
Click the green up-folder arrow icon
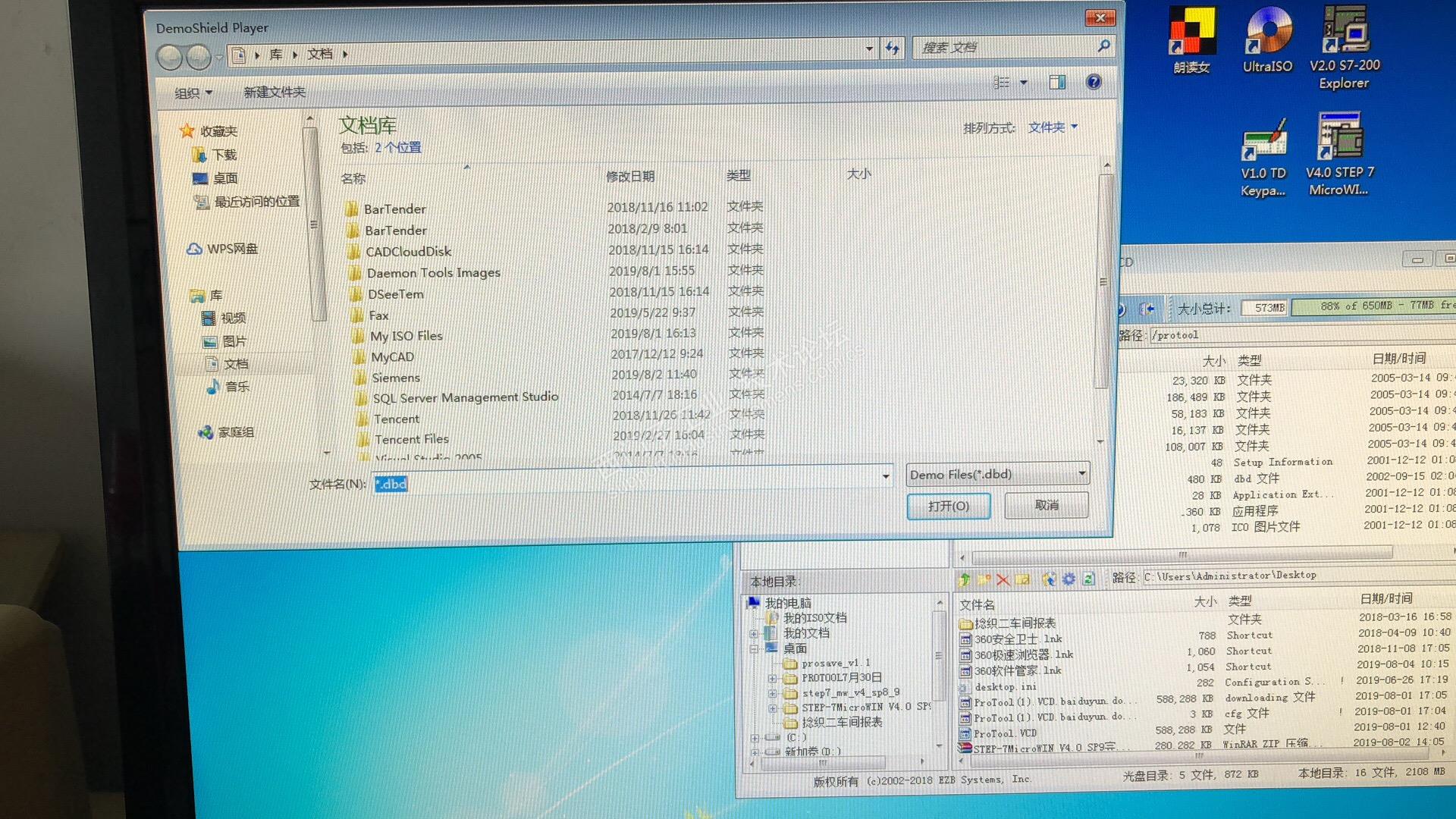point(964,580)
